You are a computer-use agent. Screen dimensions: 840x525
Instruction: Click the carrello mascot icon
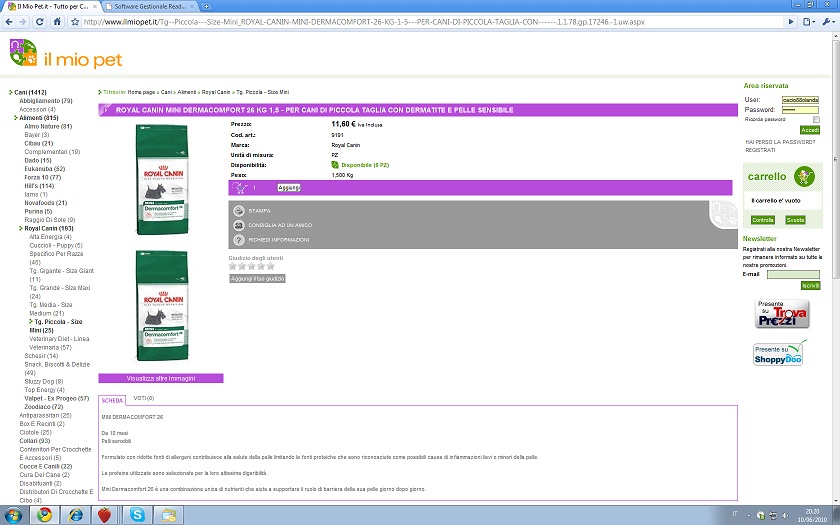[x=804, y=176]
